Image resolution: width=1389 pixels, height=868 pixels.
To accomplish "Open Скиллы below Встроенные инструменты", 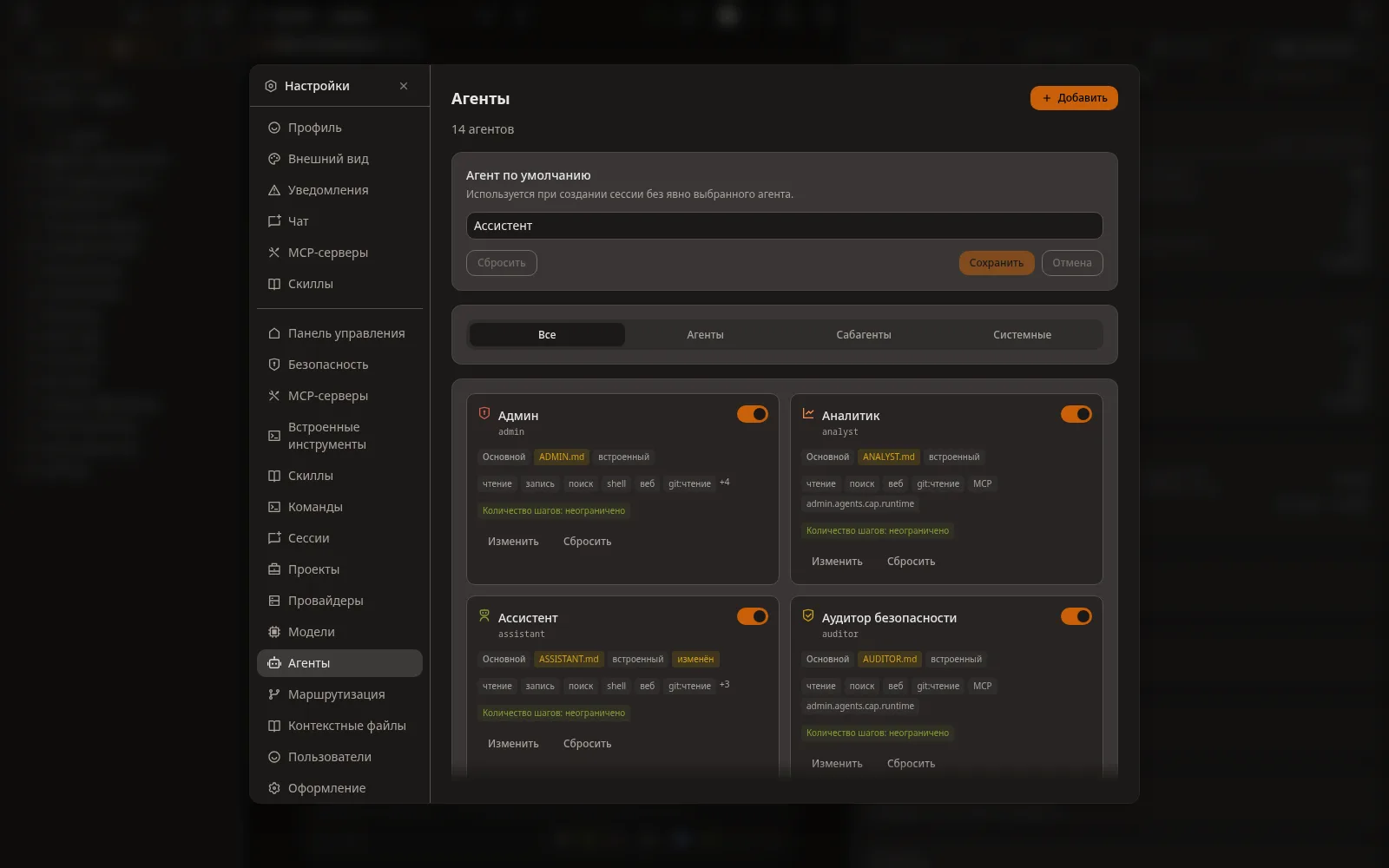I will coord(339,476).
